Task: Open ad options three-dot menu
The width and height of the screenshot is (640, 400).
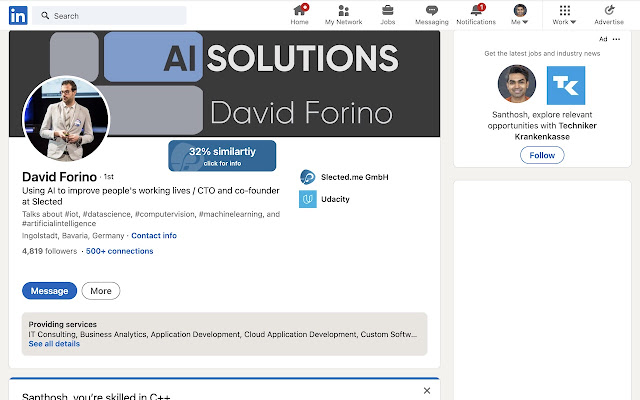Action: 616,39
